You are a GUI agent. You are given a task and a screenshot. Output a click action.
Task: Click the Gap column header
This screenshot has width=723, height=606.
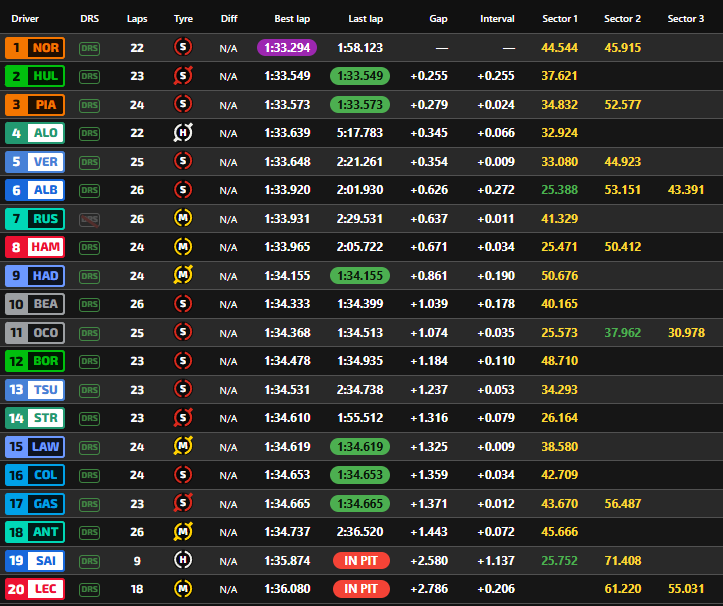tap(438, 19)
